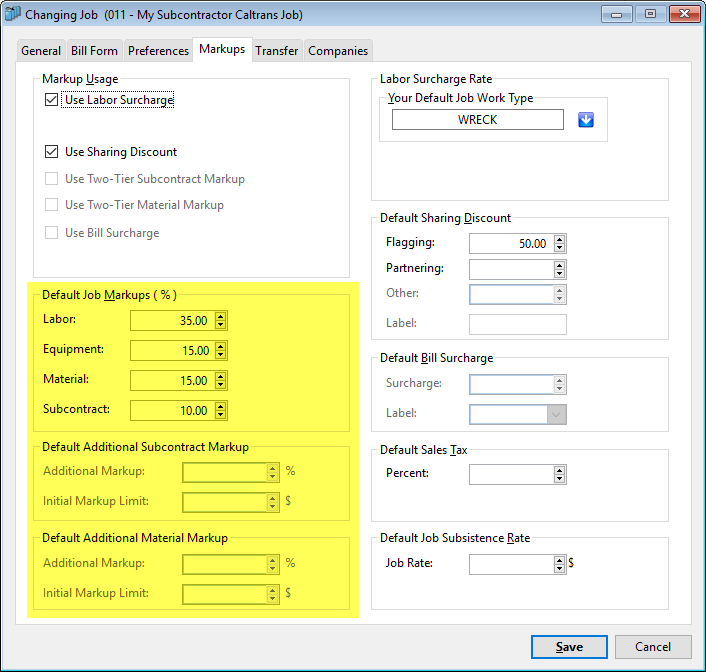Screen dimensions: 706x672
Task: Click the Save button
Action: point(569,647)
